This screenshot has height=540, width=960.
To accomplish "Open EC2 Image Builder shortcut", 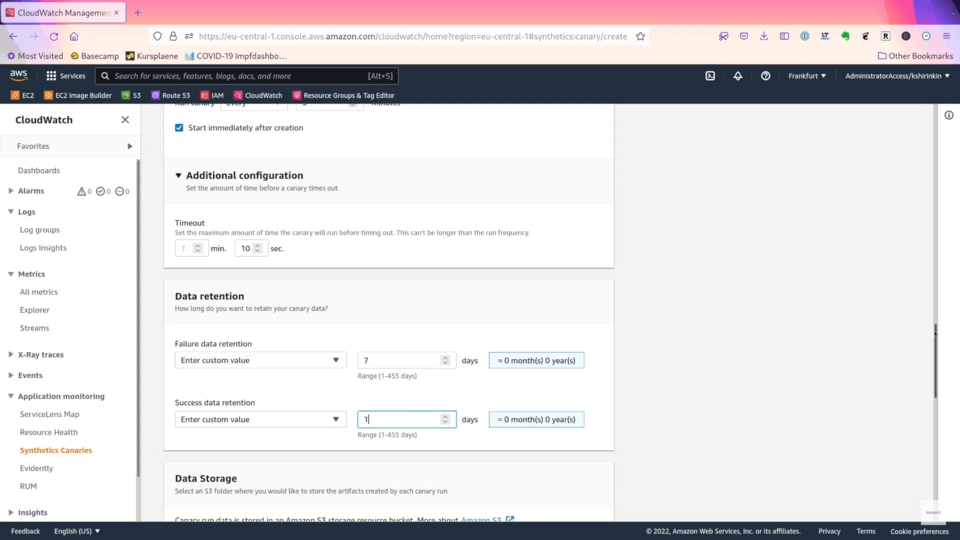I will 78,96.
